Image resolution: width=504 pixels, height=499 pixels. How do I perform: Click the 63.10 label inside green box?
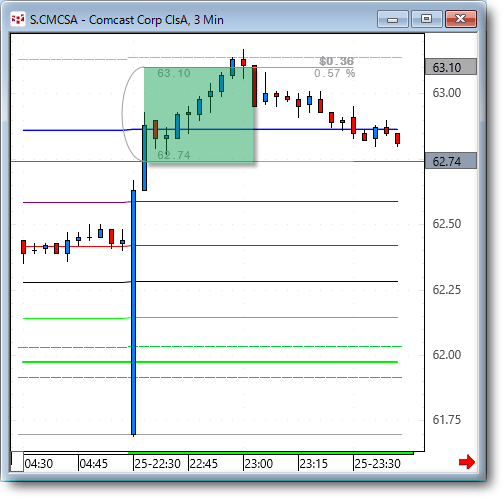pos(174,73)
